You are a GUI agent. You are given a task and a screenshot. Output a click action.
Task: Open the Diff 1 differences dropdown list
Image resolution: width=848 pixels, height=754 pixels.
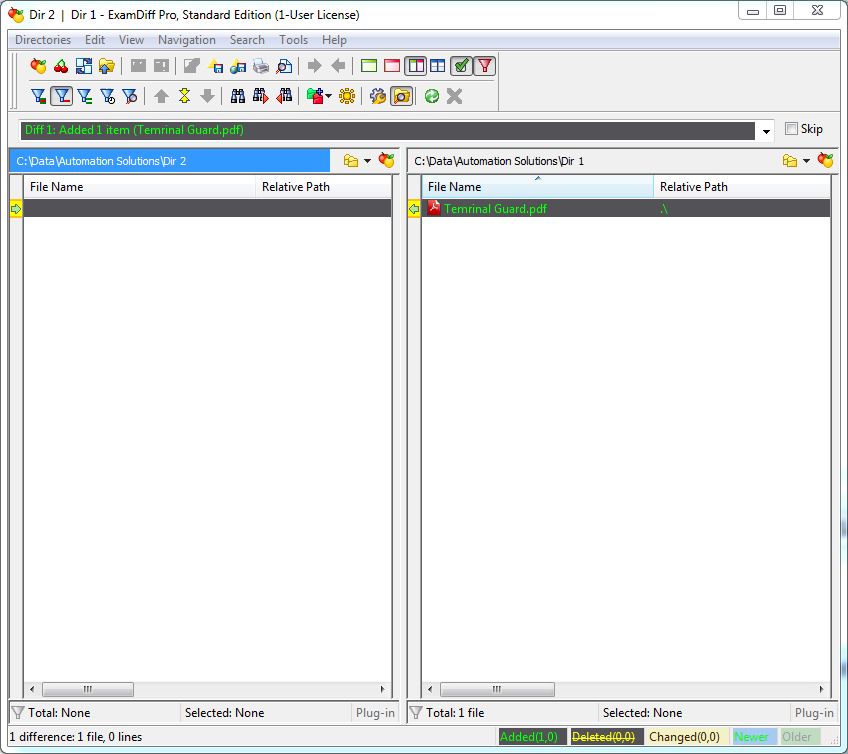[766, 131]
